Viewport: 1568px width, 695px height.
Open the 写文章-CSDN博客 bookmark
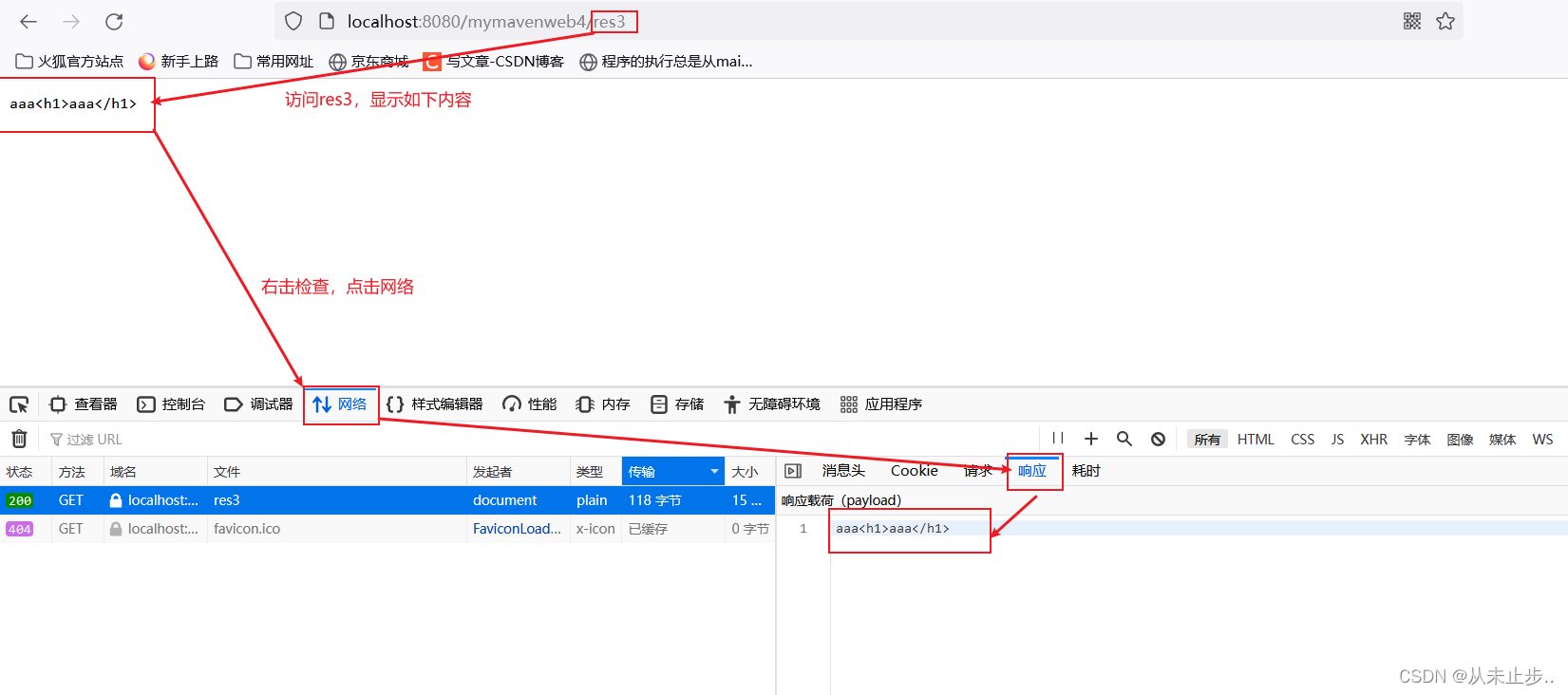point(494,61)
